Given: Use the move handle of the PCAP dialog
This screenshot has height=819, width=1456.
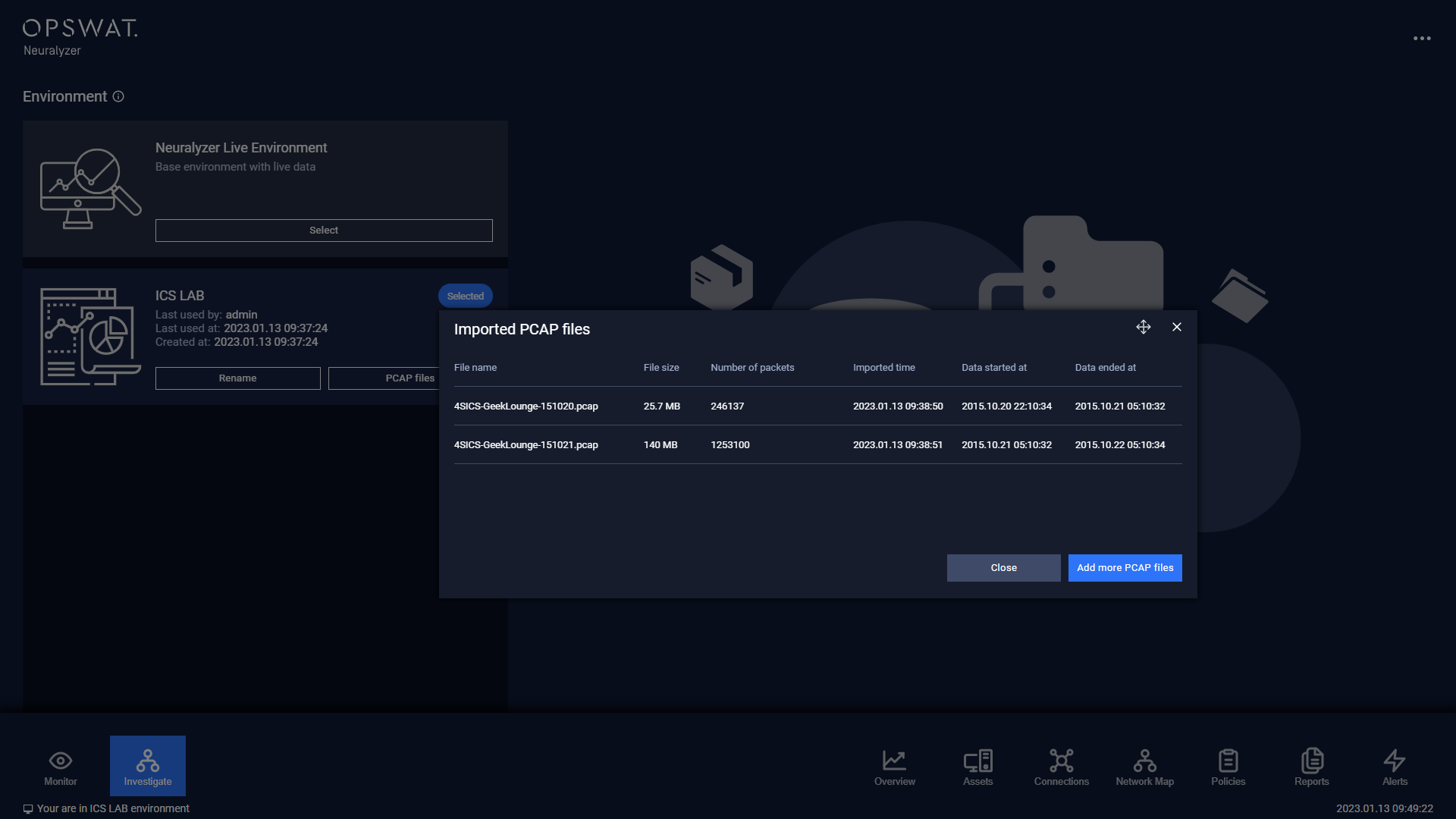Looking at the screenshot, I should pos(1144,327).
